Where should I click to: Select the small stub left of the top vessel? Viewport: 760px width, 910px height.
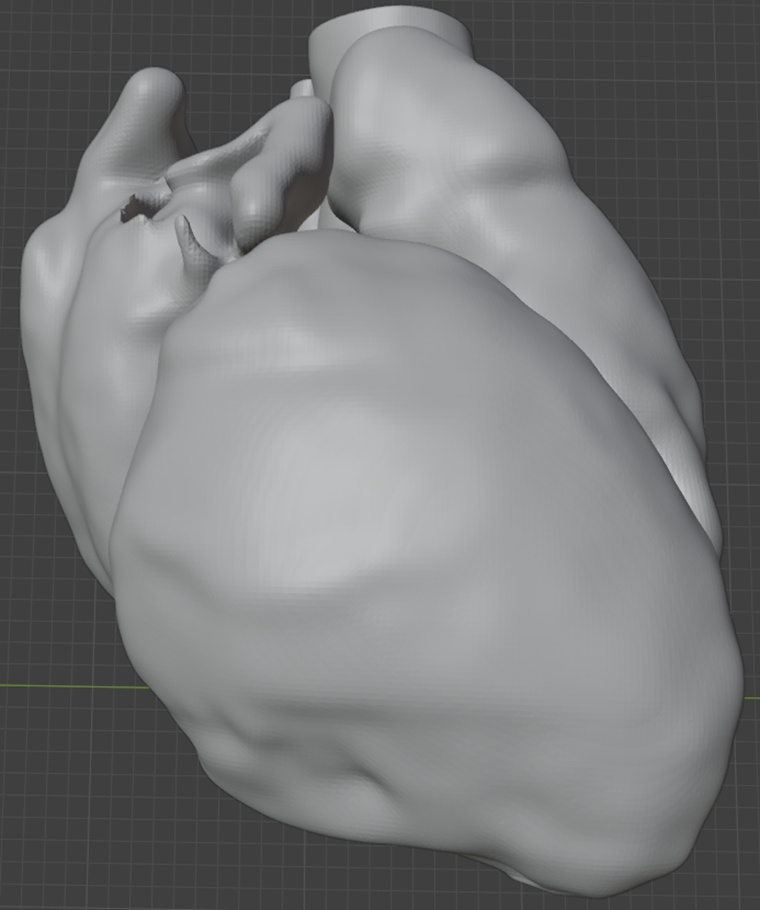click(x=302, y=90)
